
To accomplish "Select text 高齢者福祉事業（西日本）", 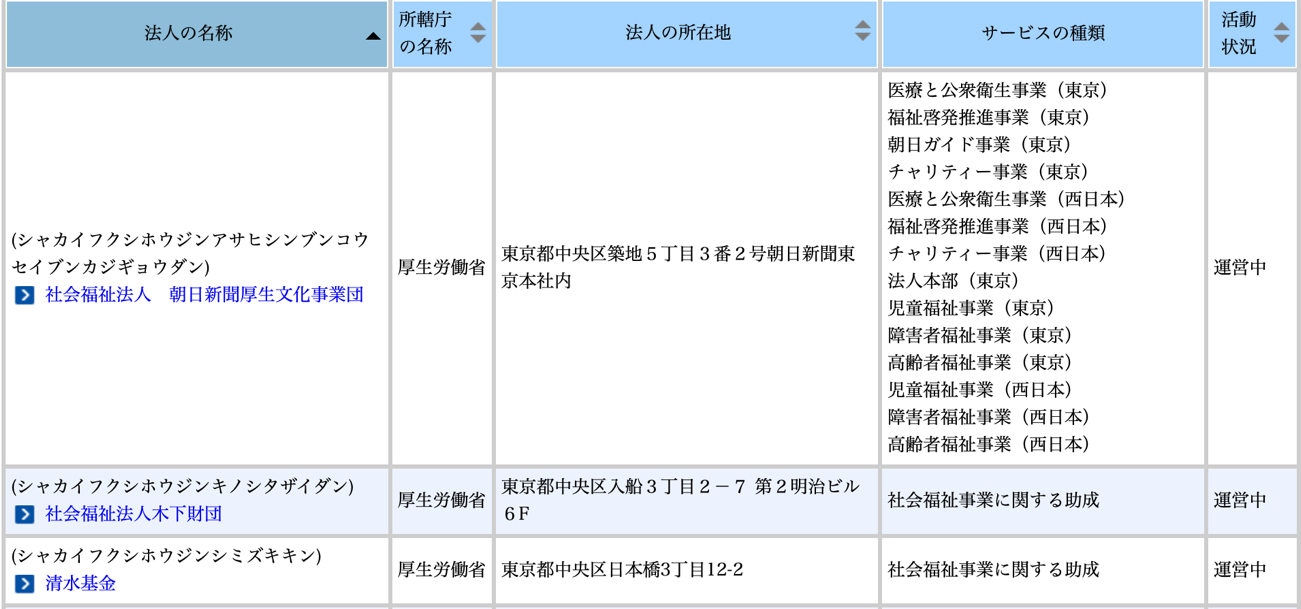I will 992,444.
